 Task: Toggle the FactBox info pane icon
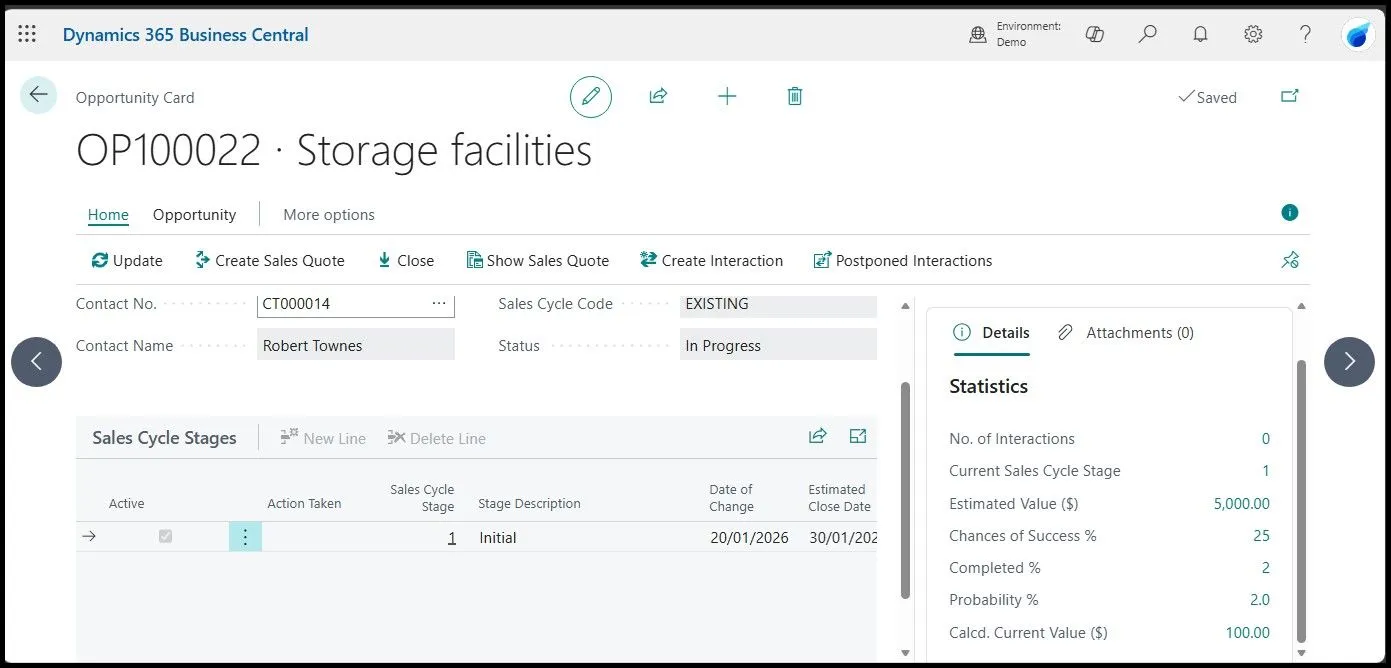1290,212
